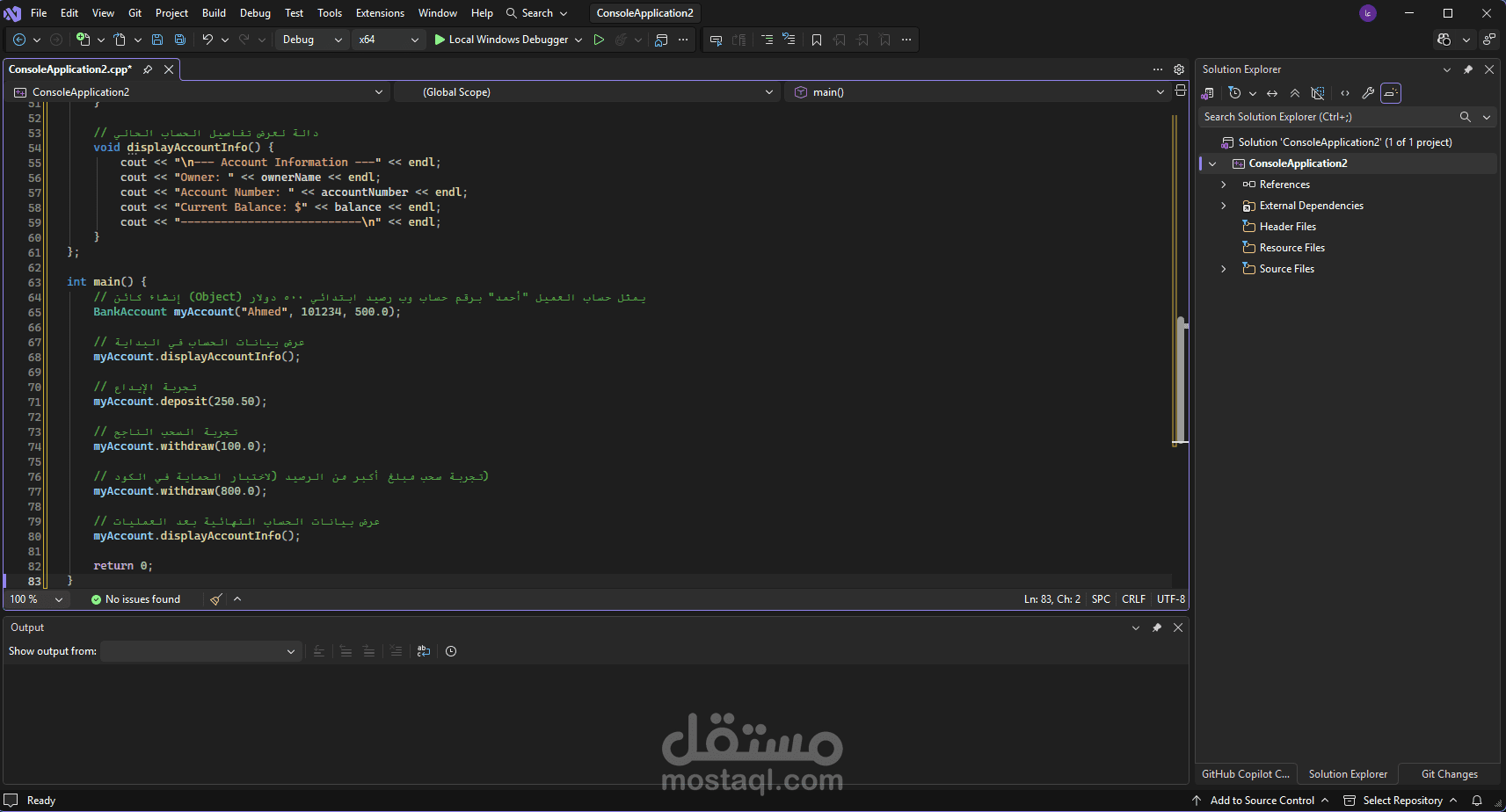The image size is (1506, 812).
Task: Open the main() member dropdown
Action: click(979, 92)
